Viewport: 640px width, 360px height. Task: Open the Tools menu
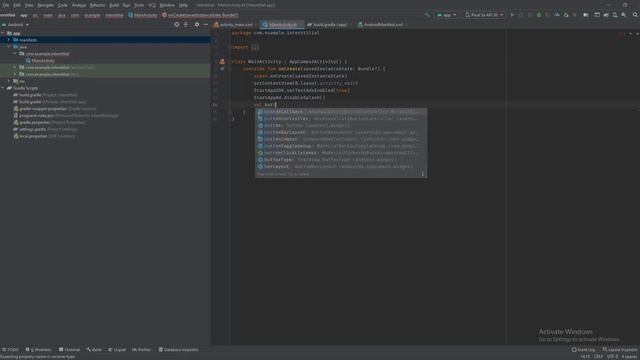[x=139, y=5]
